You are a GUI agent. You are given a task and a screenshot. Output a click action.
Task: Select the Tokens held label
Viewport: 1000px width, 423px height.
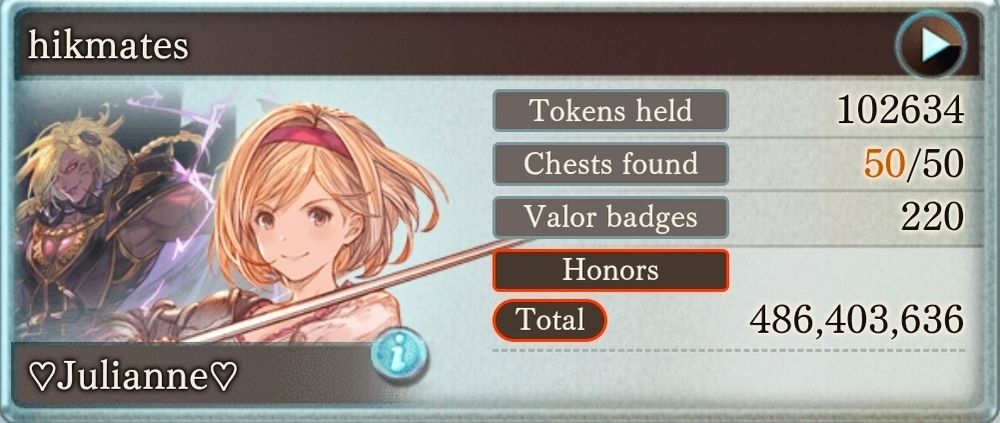coord(610,111)
